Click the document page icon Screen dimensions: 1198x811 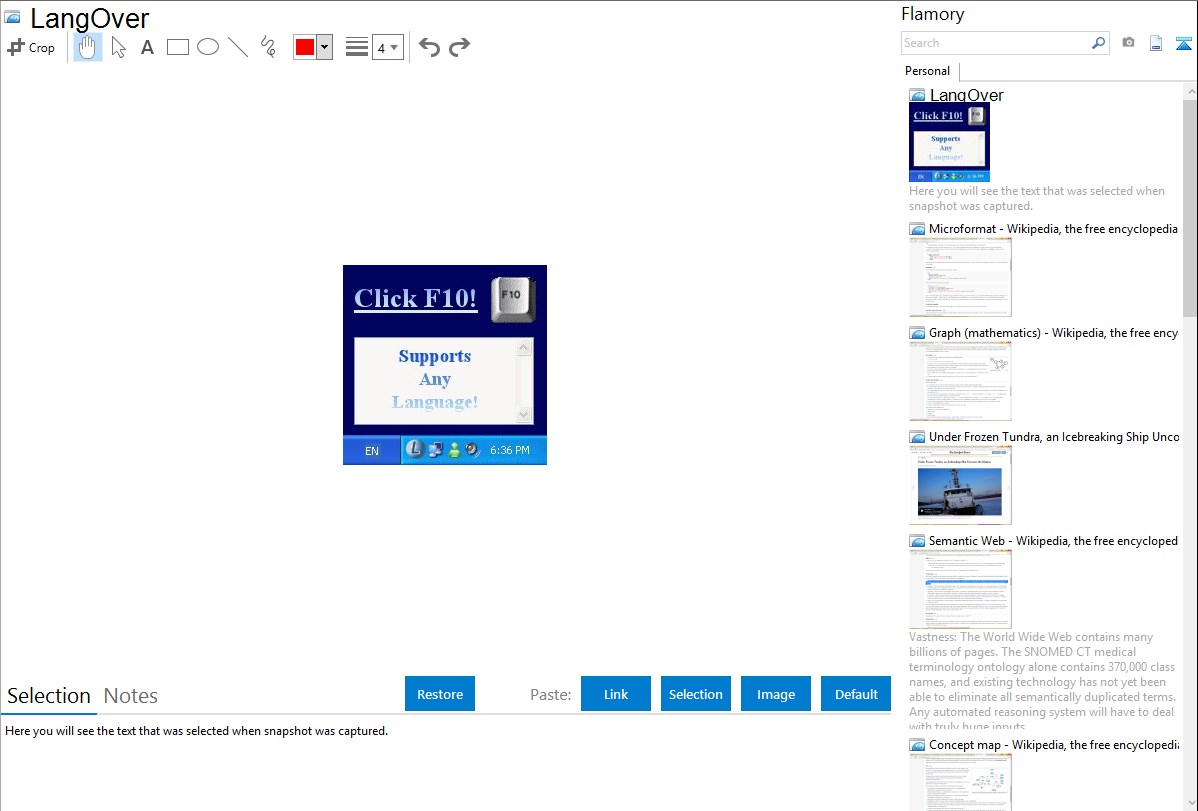pyautogui.click(x=1156, y=43)
